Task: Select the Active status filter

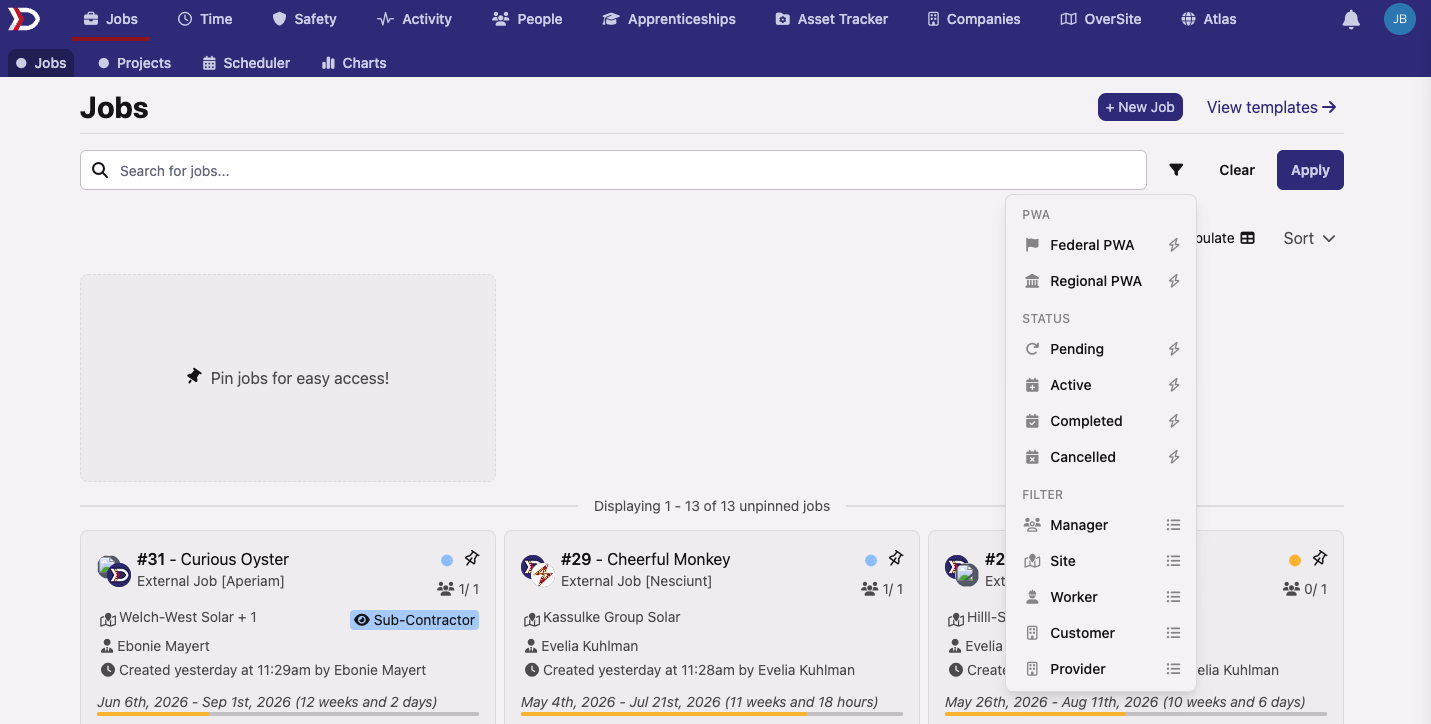Action: point(1103,385)
